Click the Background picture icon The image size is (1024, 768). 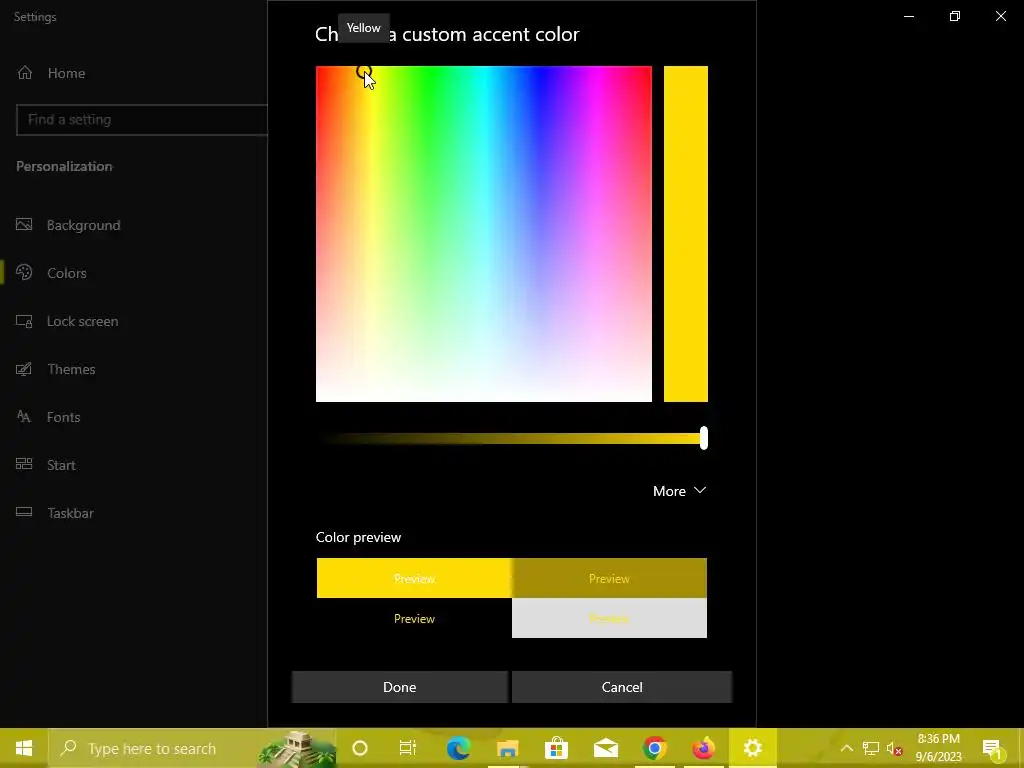(x=24, y=225)
